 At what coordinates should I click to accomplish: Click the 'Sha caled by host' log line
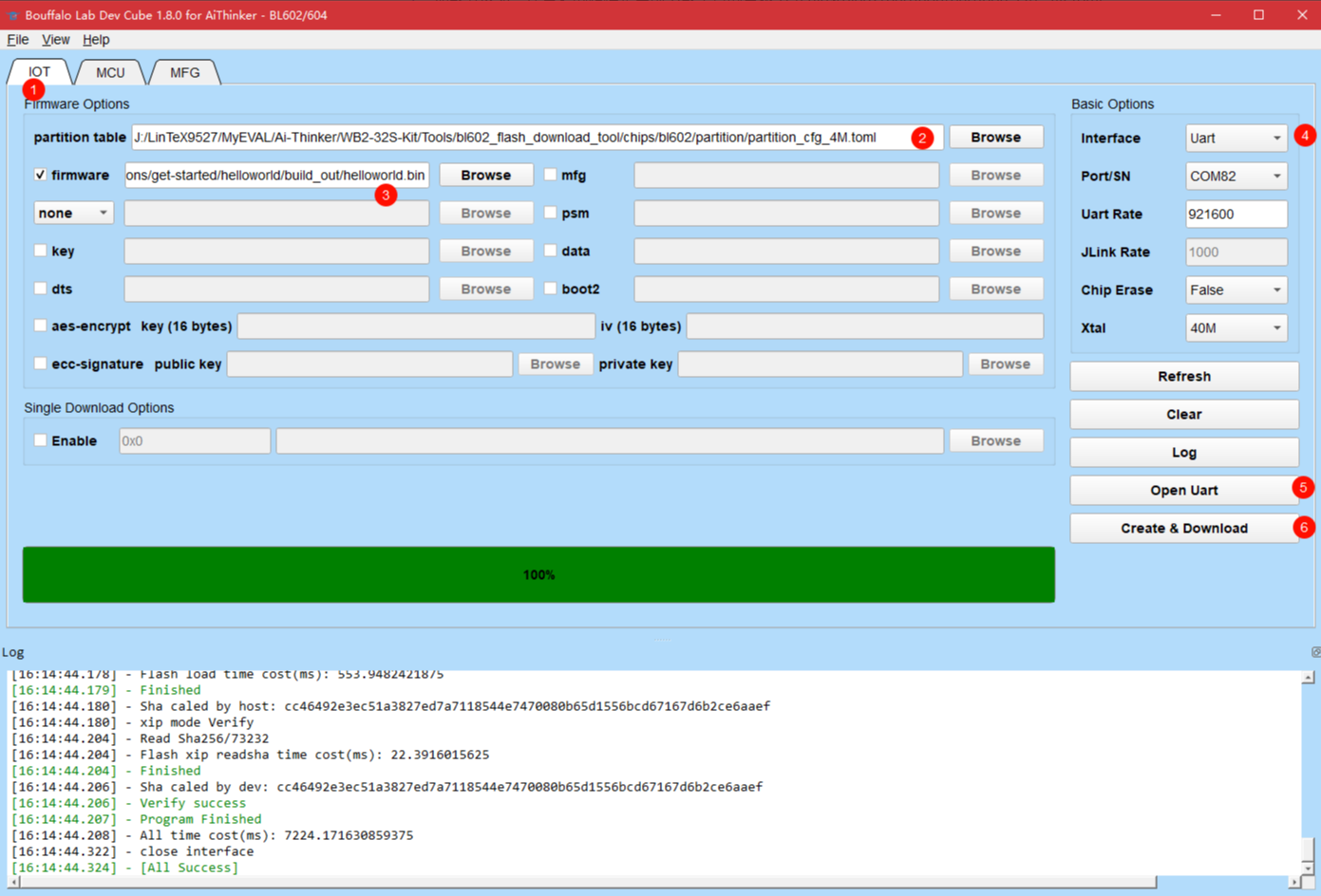[x=390, y=706]
